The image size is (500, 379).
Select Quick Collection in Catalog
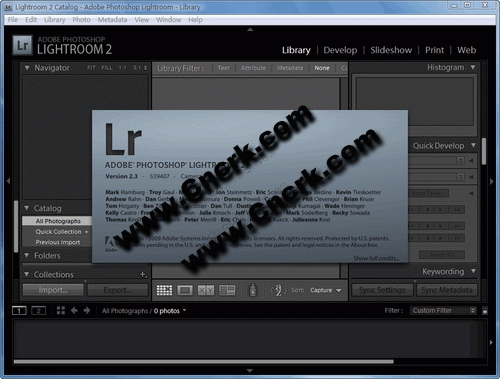tap(58, 232)
